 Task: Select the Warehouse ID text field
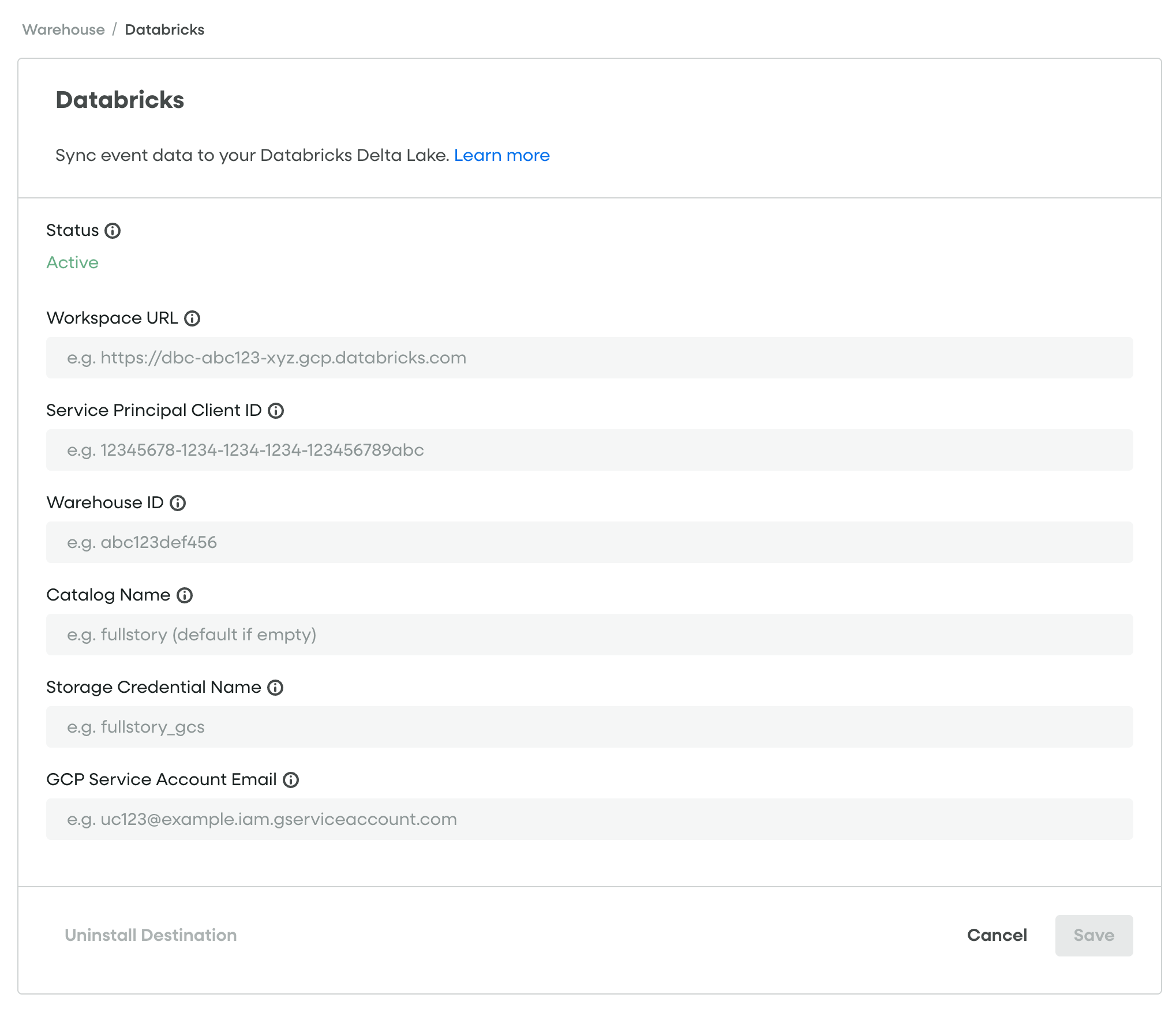pyautogui.click(x=589, y=542)
